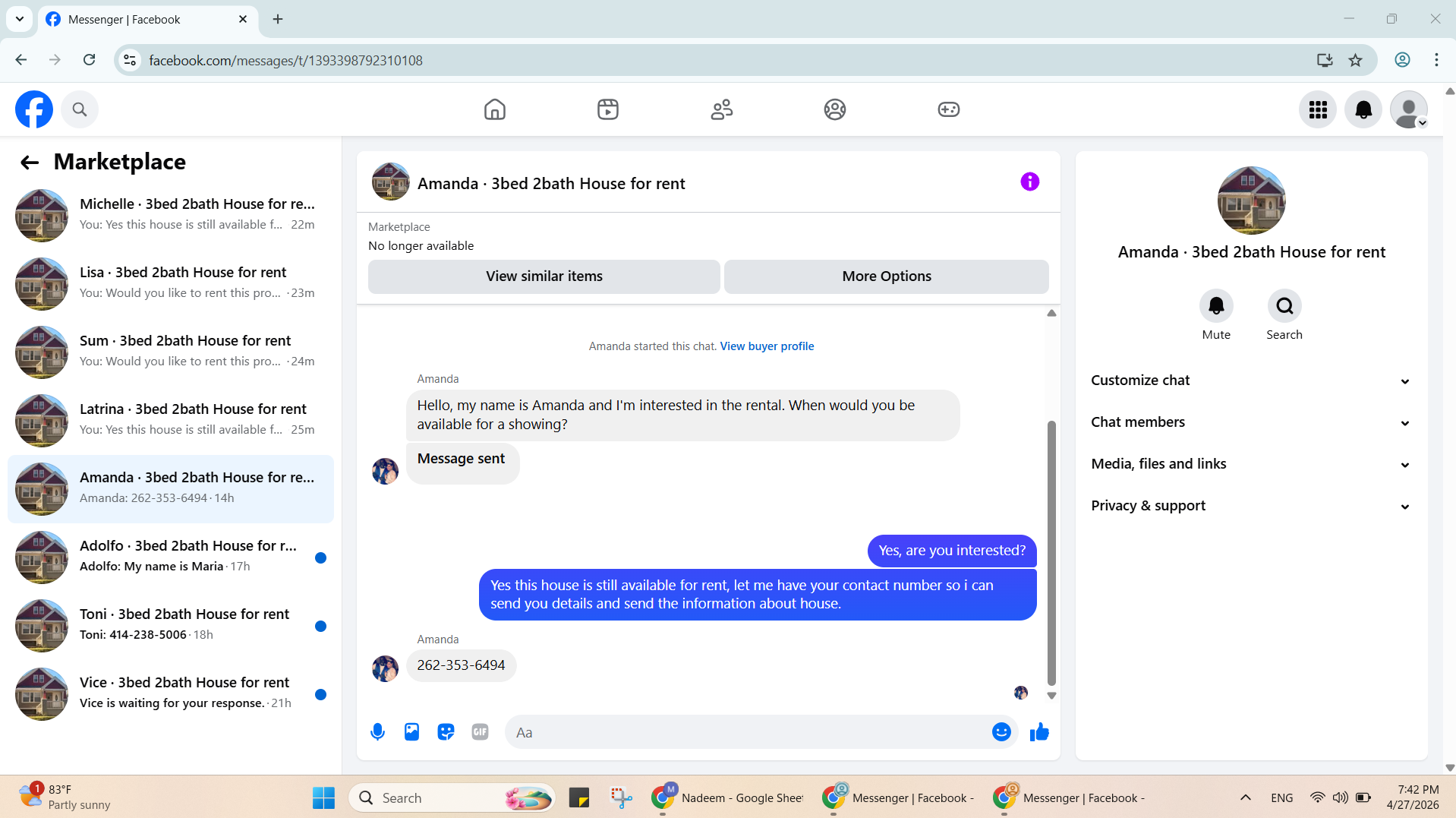
Task: Show hidden system tray icons chevron
Action: tap(1245, 797)
